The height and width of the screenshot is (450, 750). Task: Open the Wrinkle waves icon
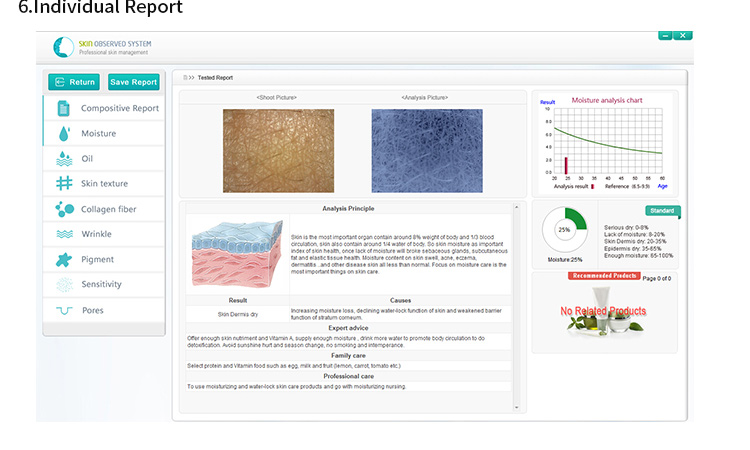[x=64, y=234]
